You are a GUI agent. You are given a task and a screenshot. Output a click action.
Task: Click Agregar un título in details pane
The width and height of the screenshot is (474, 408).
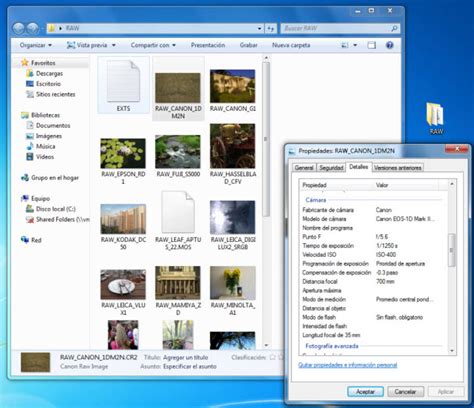tap(185, 357)
